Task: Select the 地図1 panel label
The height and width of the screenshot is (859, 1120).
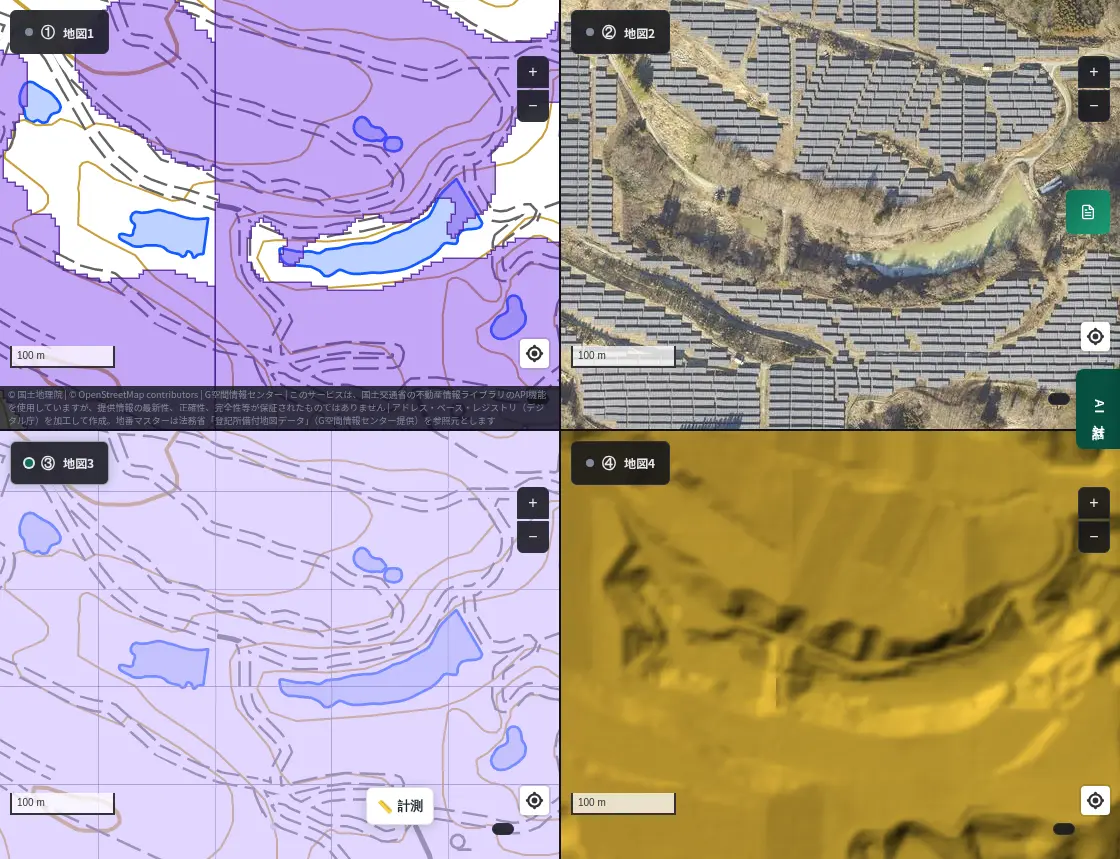Action: point(60,33)
